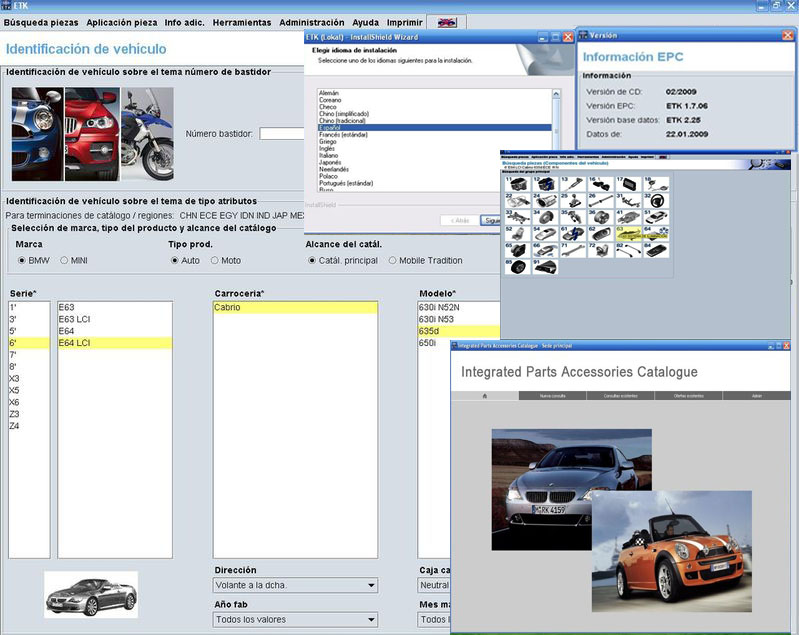799x635 pixels.
Task: Select series 6' in Serie list
Action: 29,343
